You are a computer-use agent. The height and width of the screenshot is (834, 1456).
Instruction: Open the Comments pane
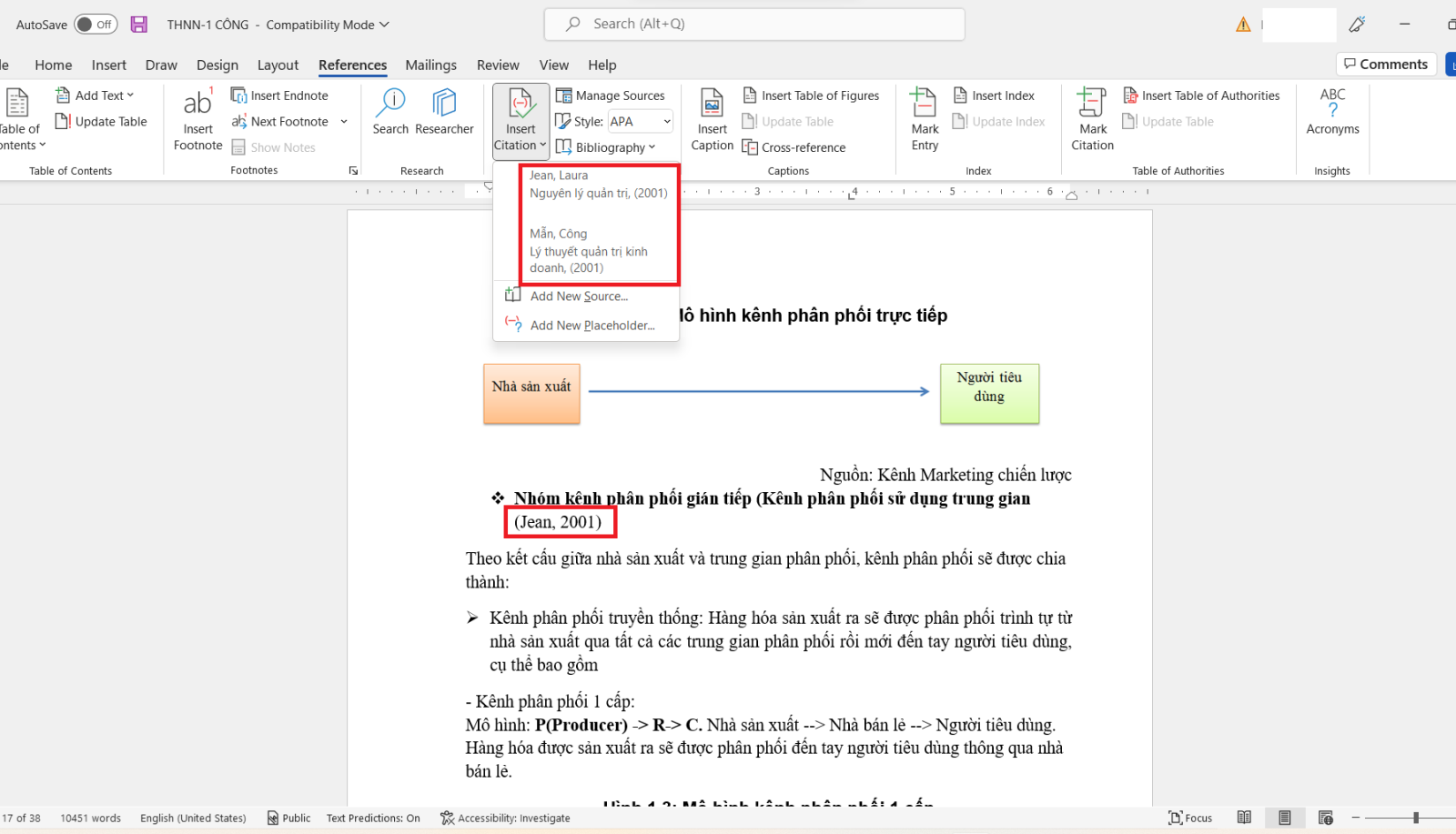(x=1386, y=64)
